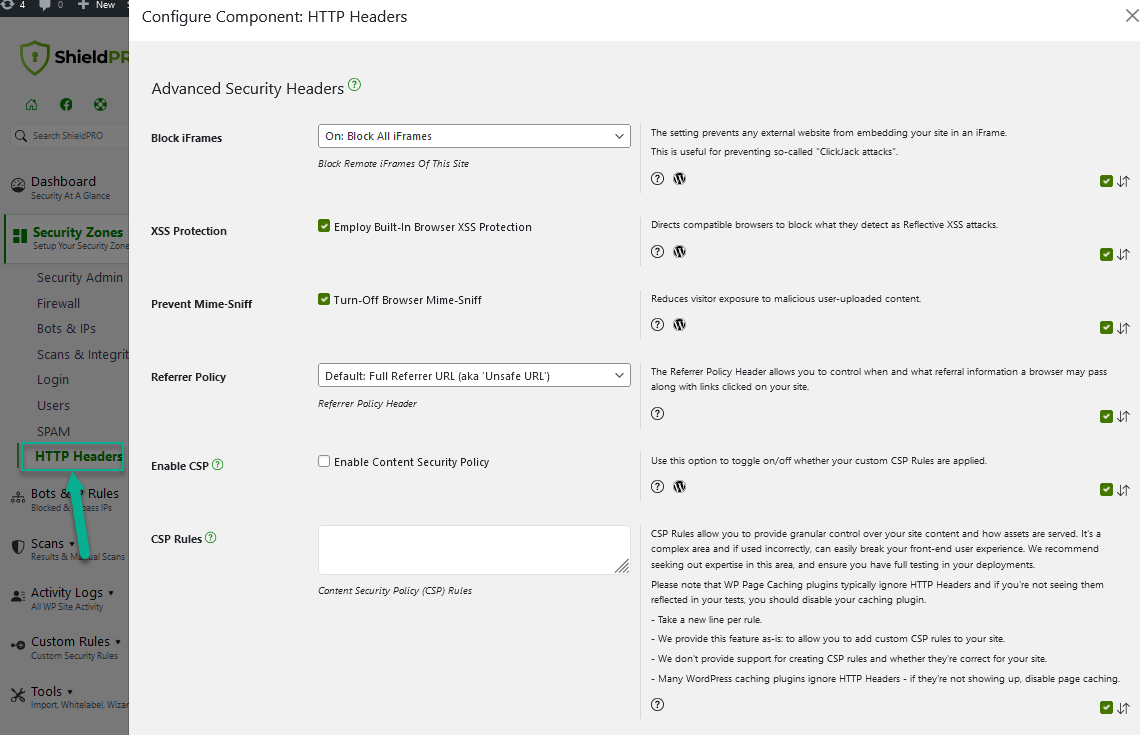
Task: Open the Firewall menu item
Action: pos(58,302)
